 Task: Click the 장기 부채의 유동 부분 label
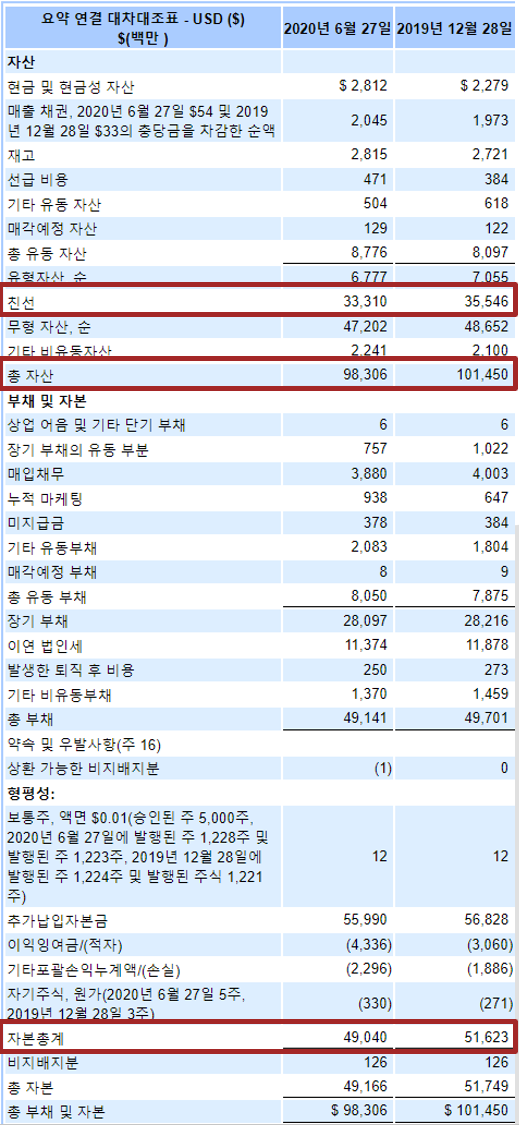pos(78,451)
